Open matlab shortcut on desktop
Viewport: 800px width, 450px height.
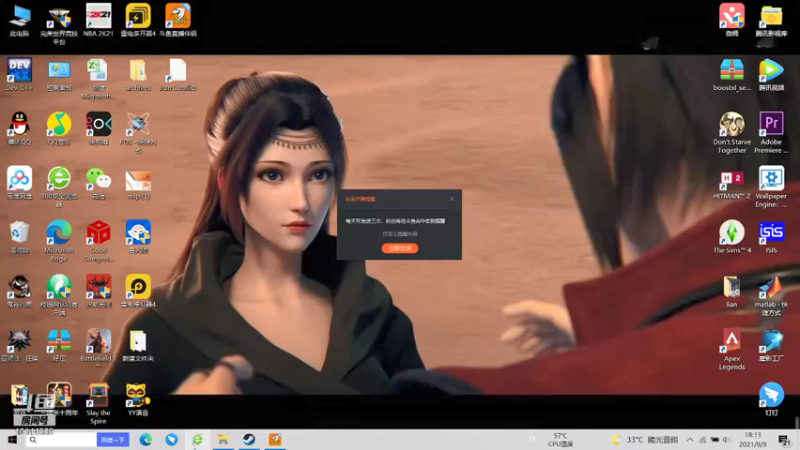771,295
